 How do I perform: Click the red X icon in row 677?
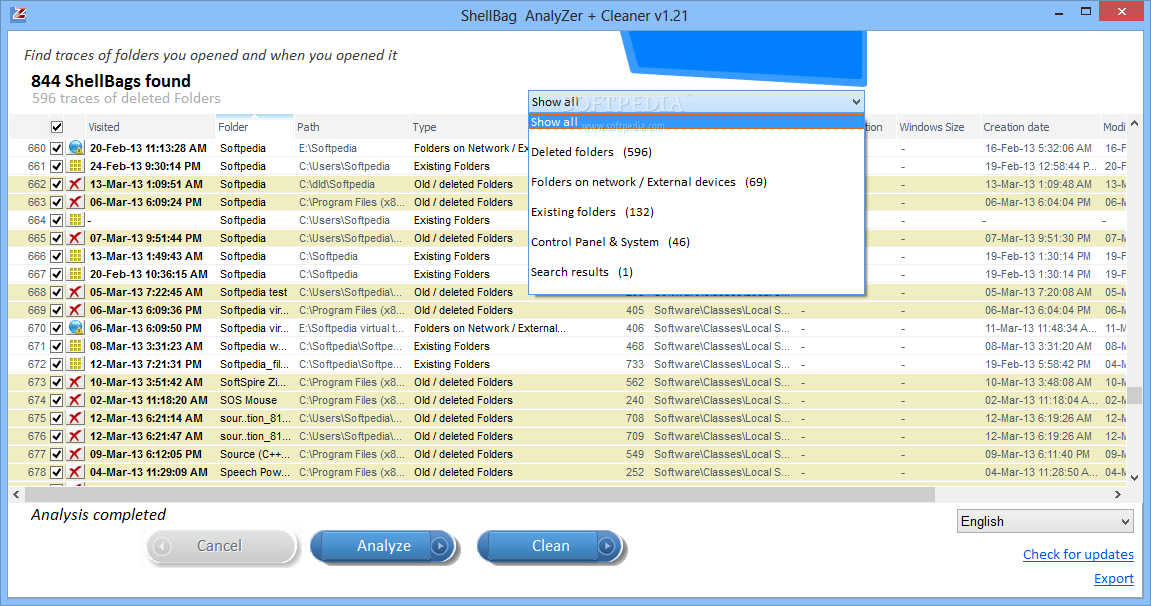pos(75,453)
